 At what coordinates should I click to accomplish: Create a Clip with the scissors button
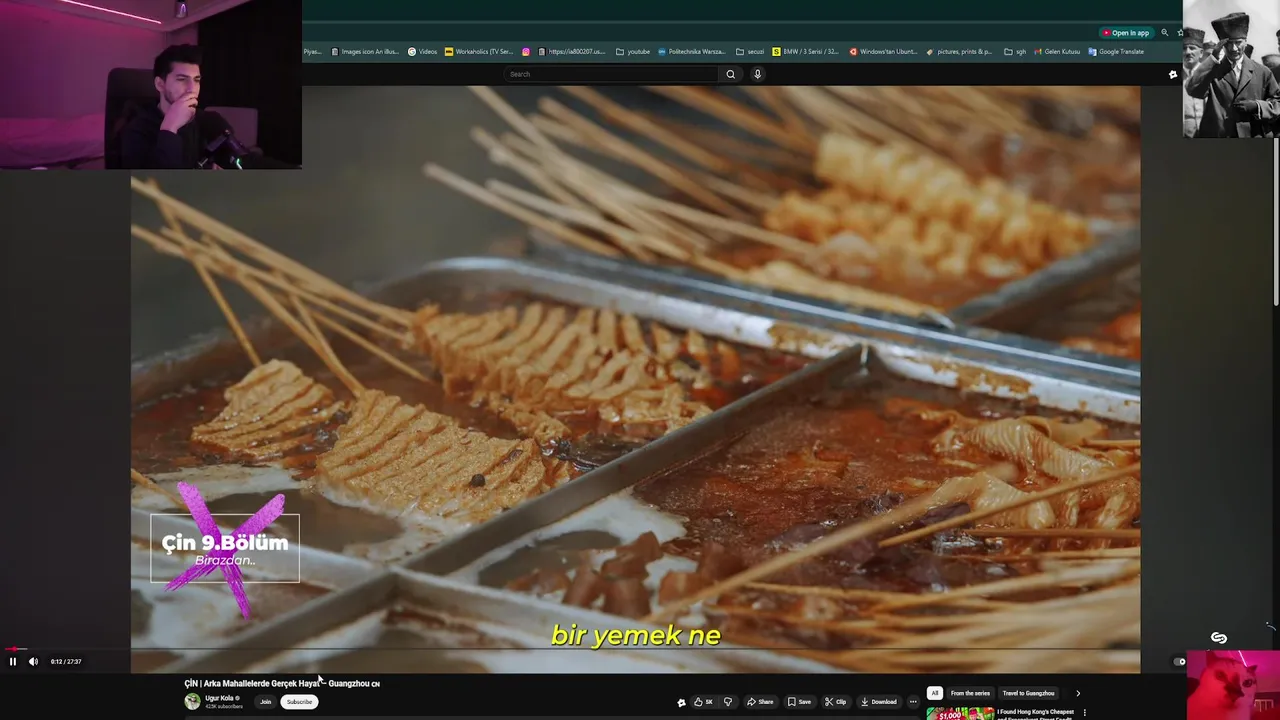(835, 702)
